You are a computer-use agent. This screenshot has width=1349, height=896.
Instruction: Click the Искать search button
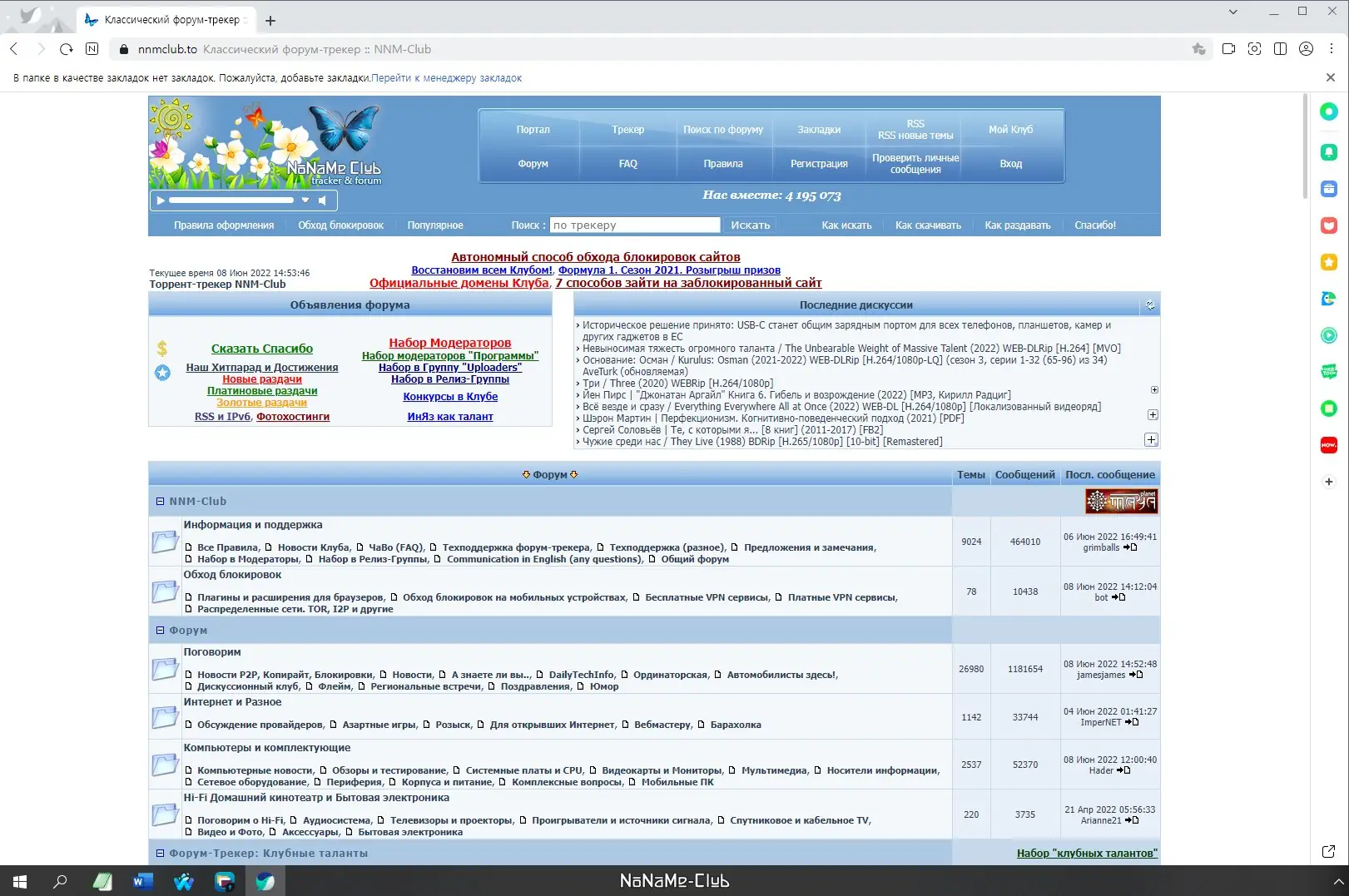pyautogui.click(x=751, y=225)
